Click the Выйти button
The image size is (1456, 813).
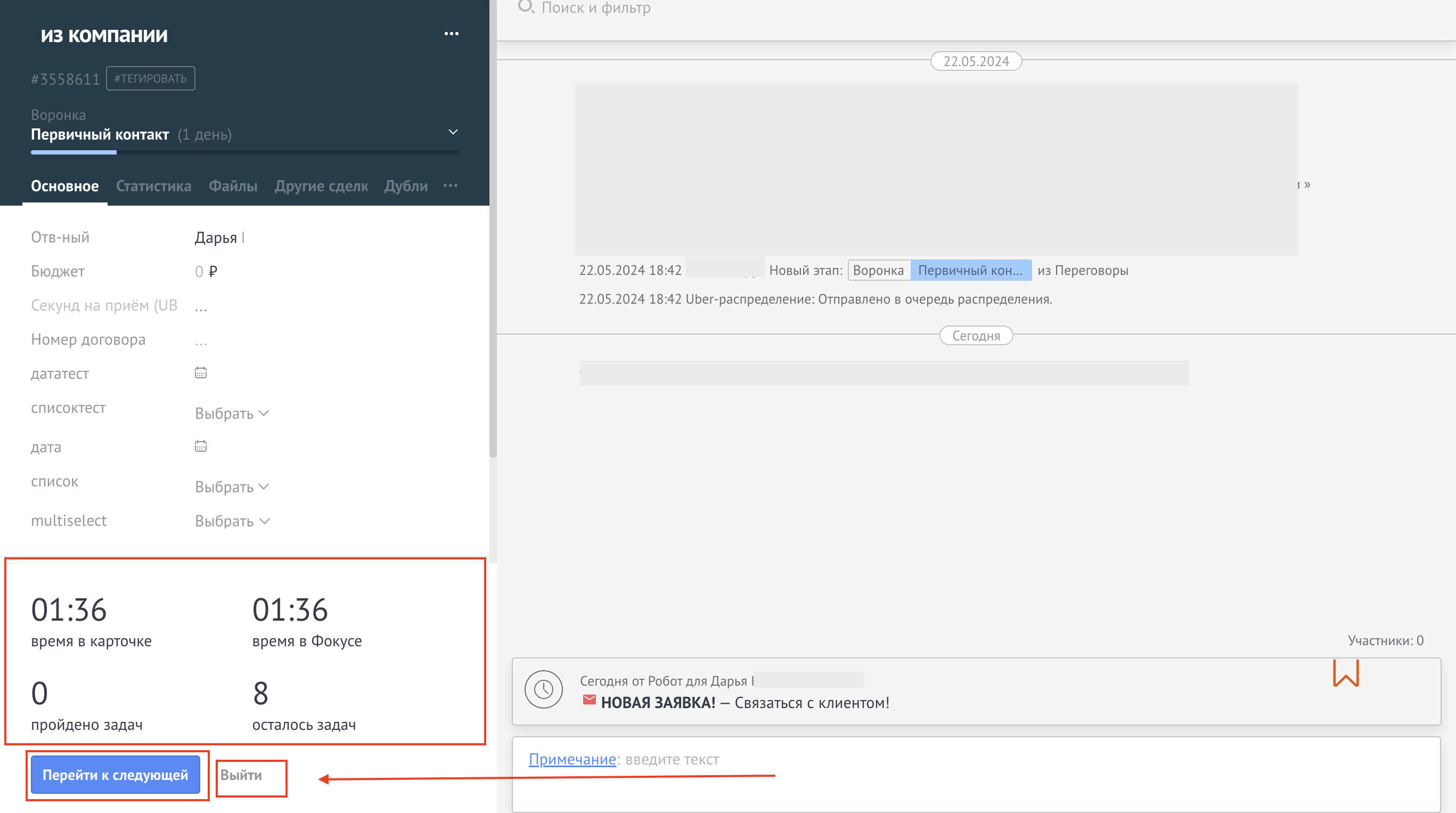[241, 775]
